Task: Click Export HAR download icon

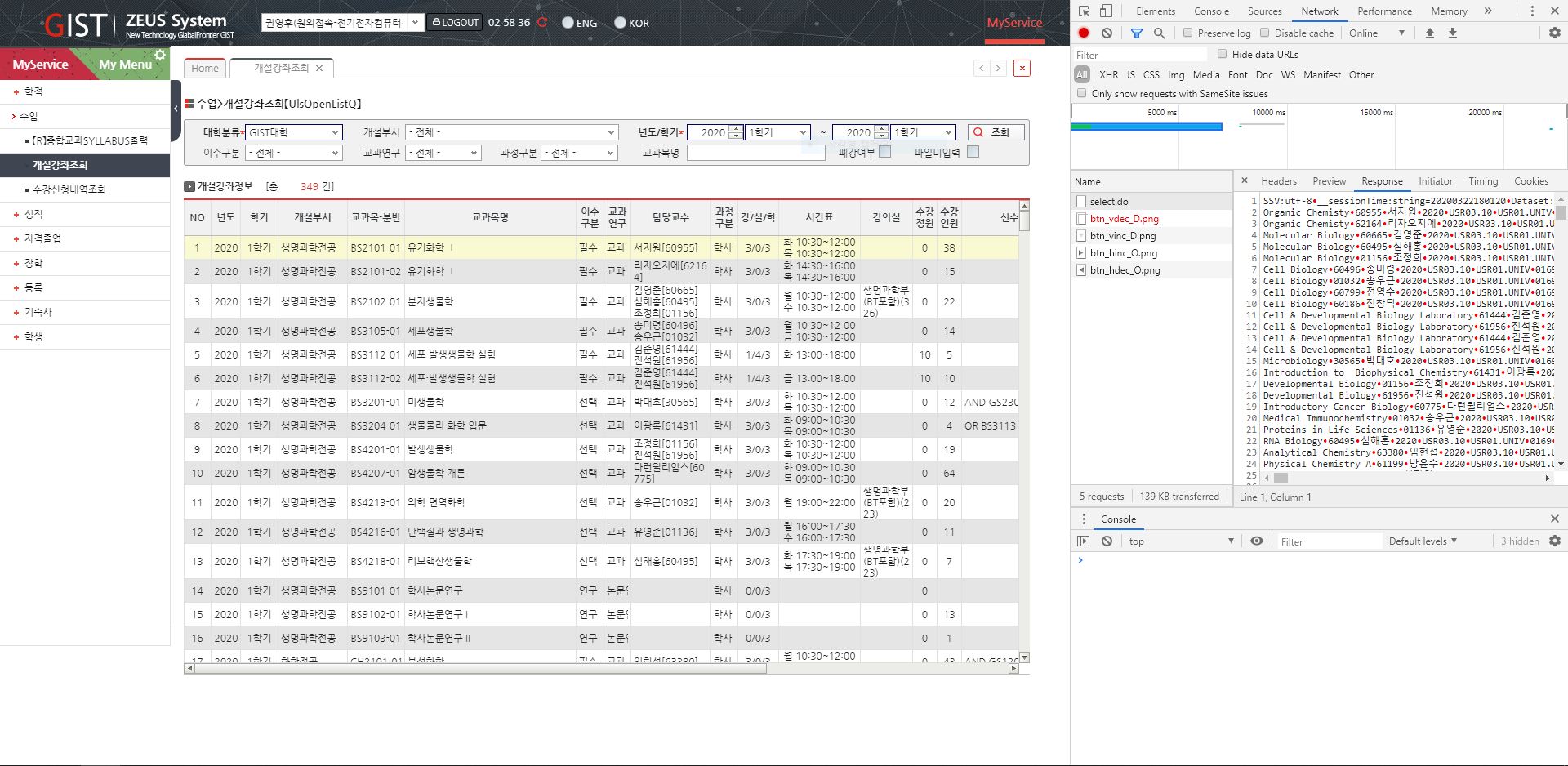Action: [1453, 33]
